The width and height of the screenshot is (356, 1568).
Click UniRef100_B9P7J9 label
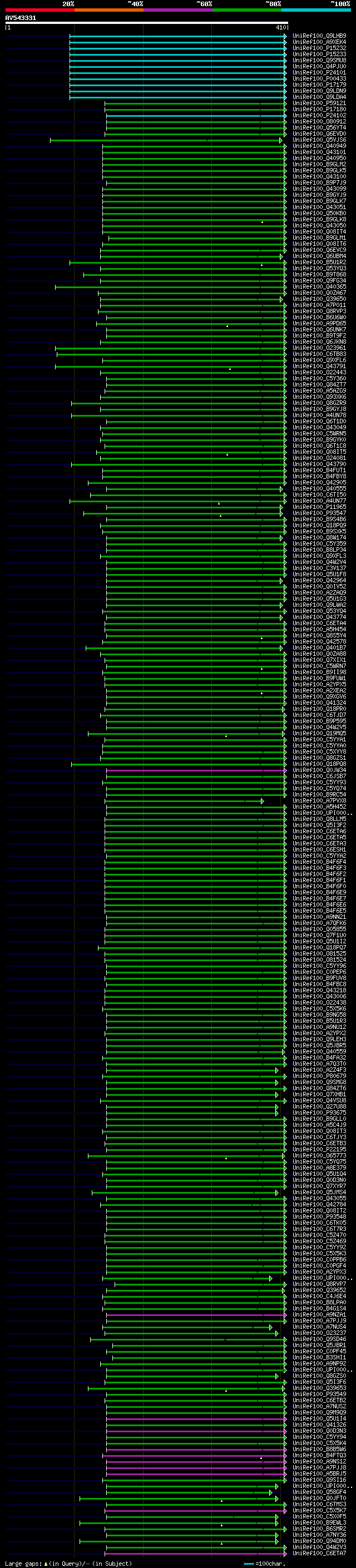point(319,183)
